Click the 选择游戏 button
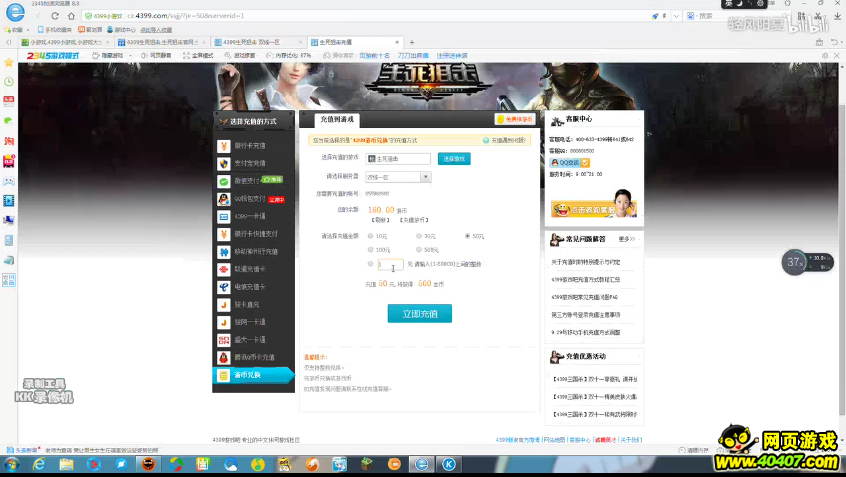The height and width of the screenshot is (477, 846). 454,159
